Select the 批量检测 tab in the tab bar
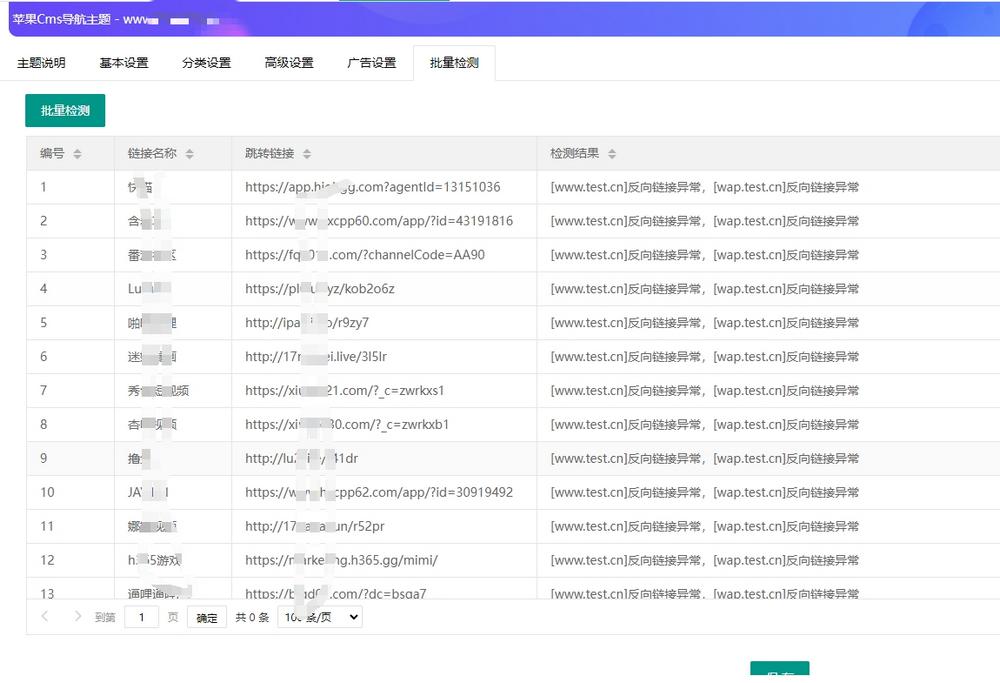 pyautogui.click(x=454, y=63)
